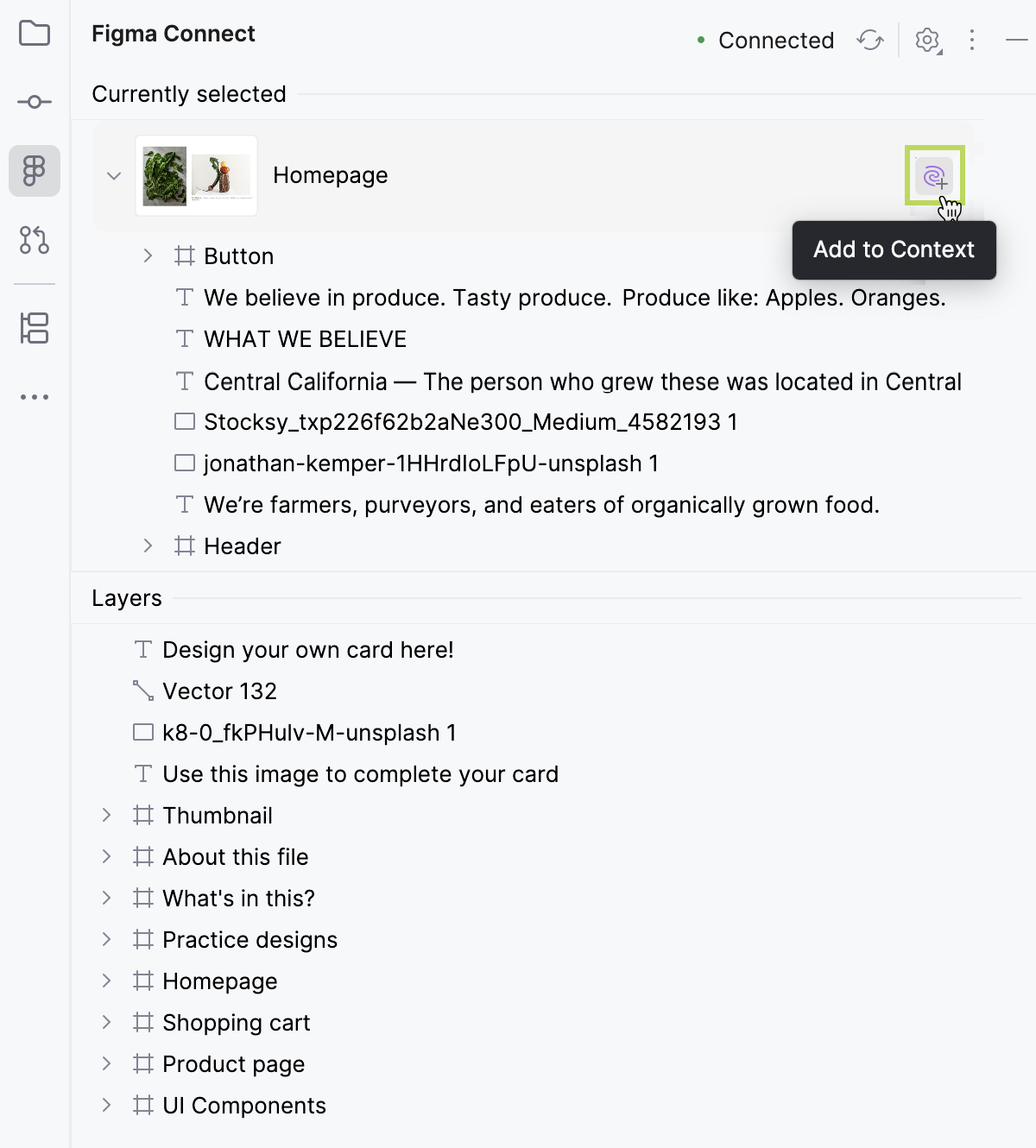Click the Add to Context icon
This screenshot has width=1036, height=1148.
(934, 176)
